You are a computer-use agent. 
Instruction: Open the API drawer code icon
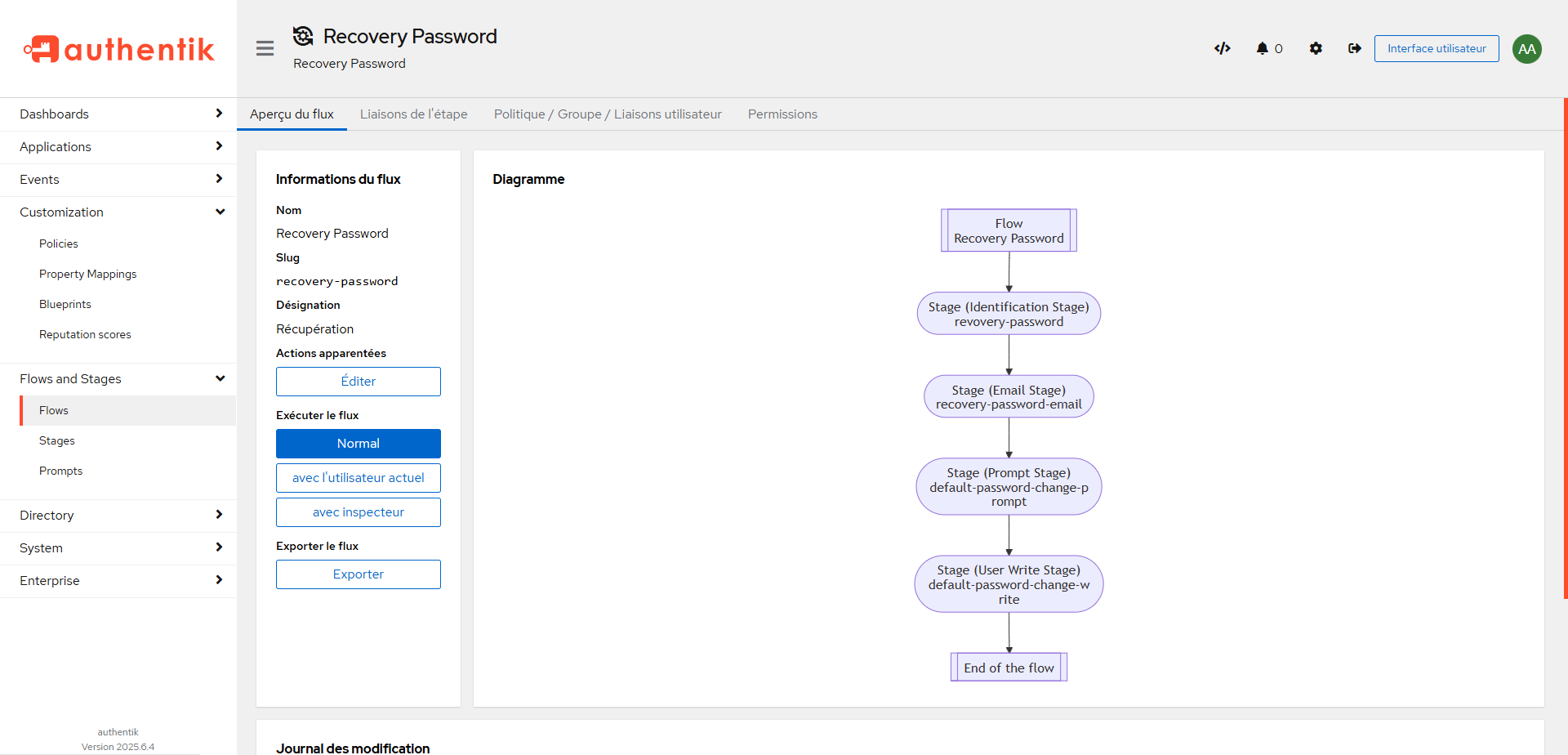point(1222,48)
